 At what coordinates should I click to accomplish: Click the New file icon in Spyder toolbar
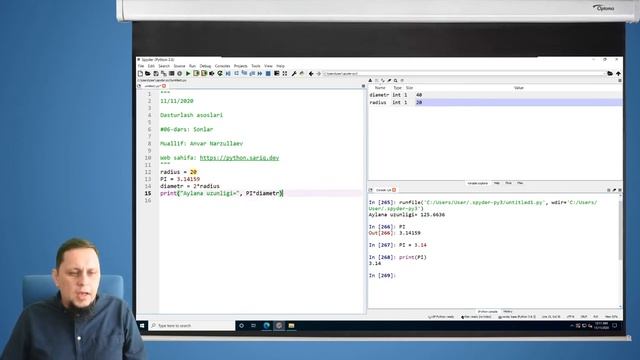tap(140, 73)
